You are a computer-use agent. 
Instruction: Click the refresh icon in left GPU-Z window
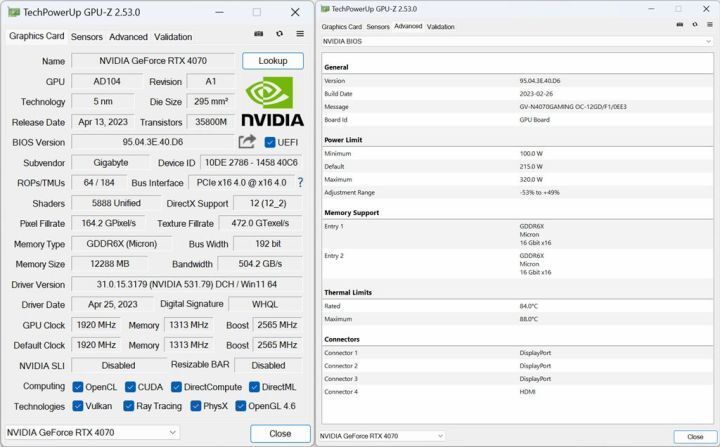[279, 34]
